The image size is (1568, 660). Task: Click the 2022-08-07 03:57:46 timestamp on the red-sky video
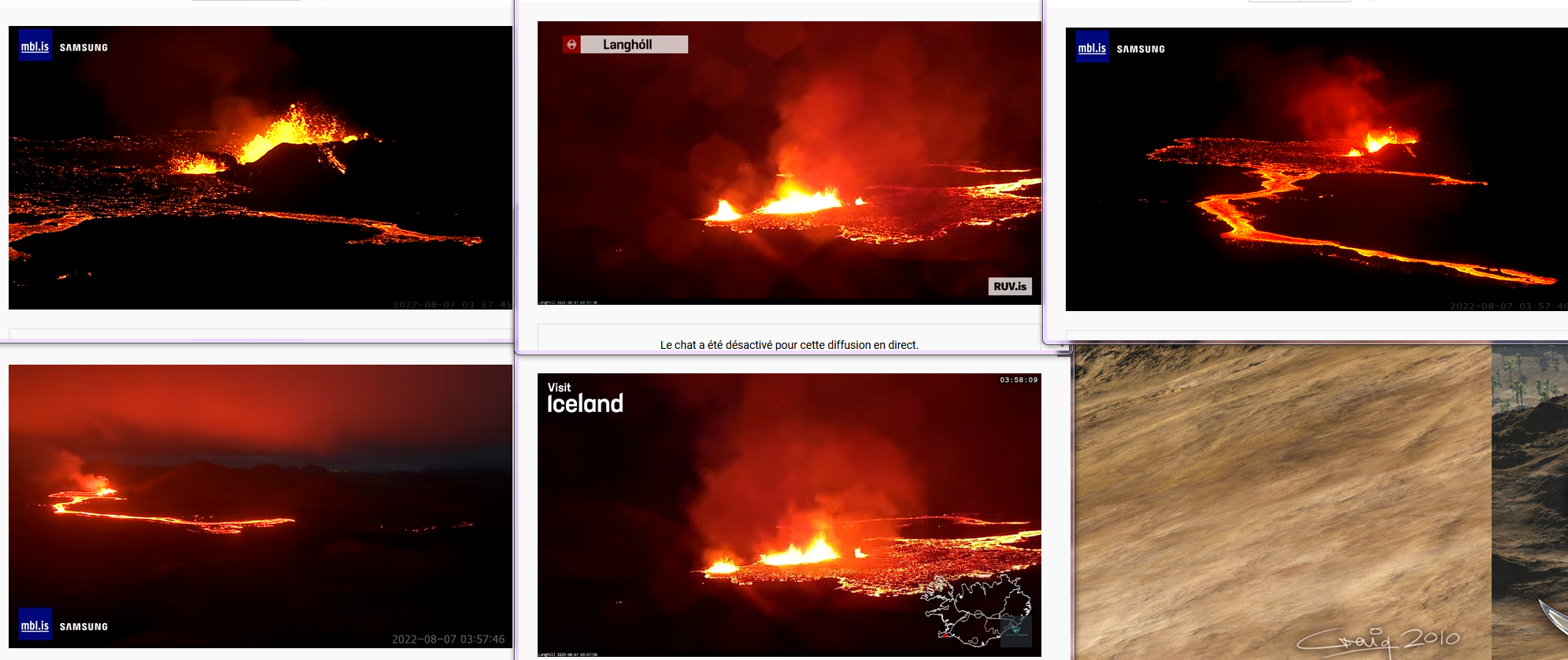pyautogui.click(x=449, y=640)
